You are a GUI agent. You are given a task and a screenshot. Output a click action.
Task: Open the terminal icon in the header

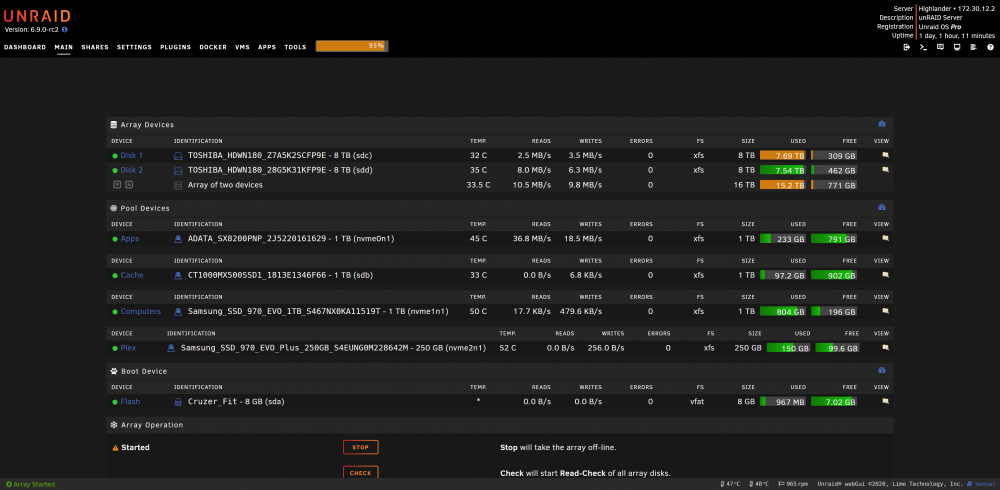tap(923, 47)
